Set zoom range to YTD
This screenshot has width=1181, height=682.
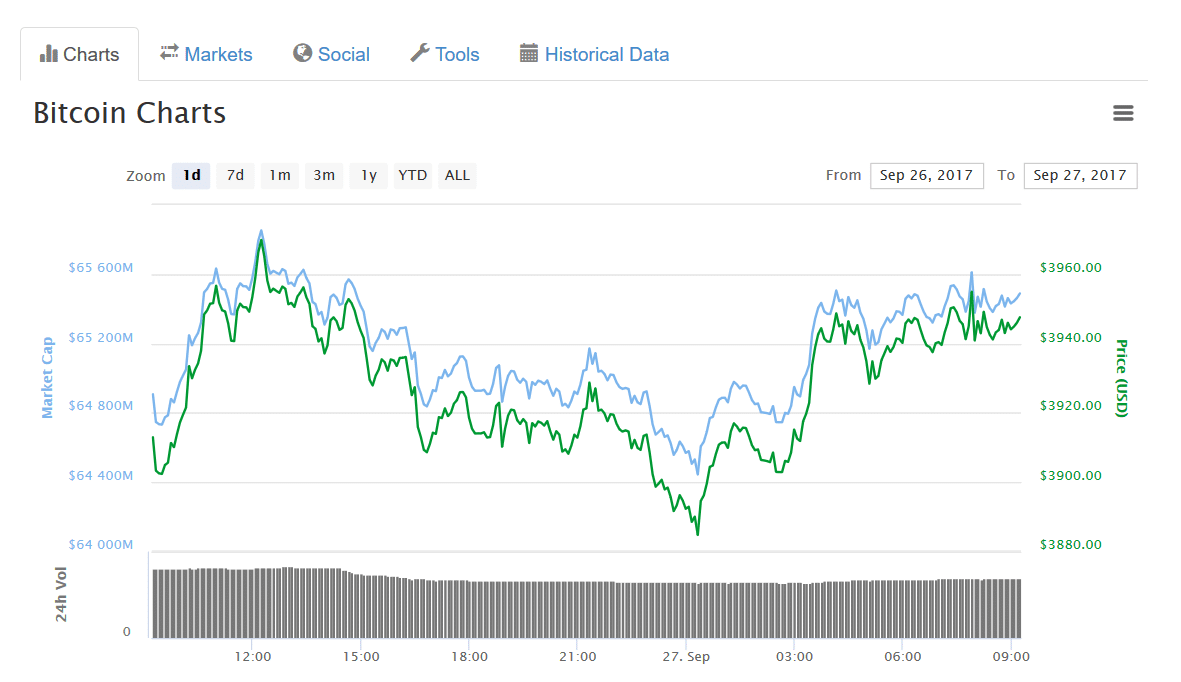tap(413, 176)
